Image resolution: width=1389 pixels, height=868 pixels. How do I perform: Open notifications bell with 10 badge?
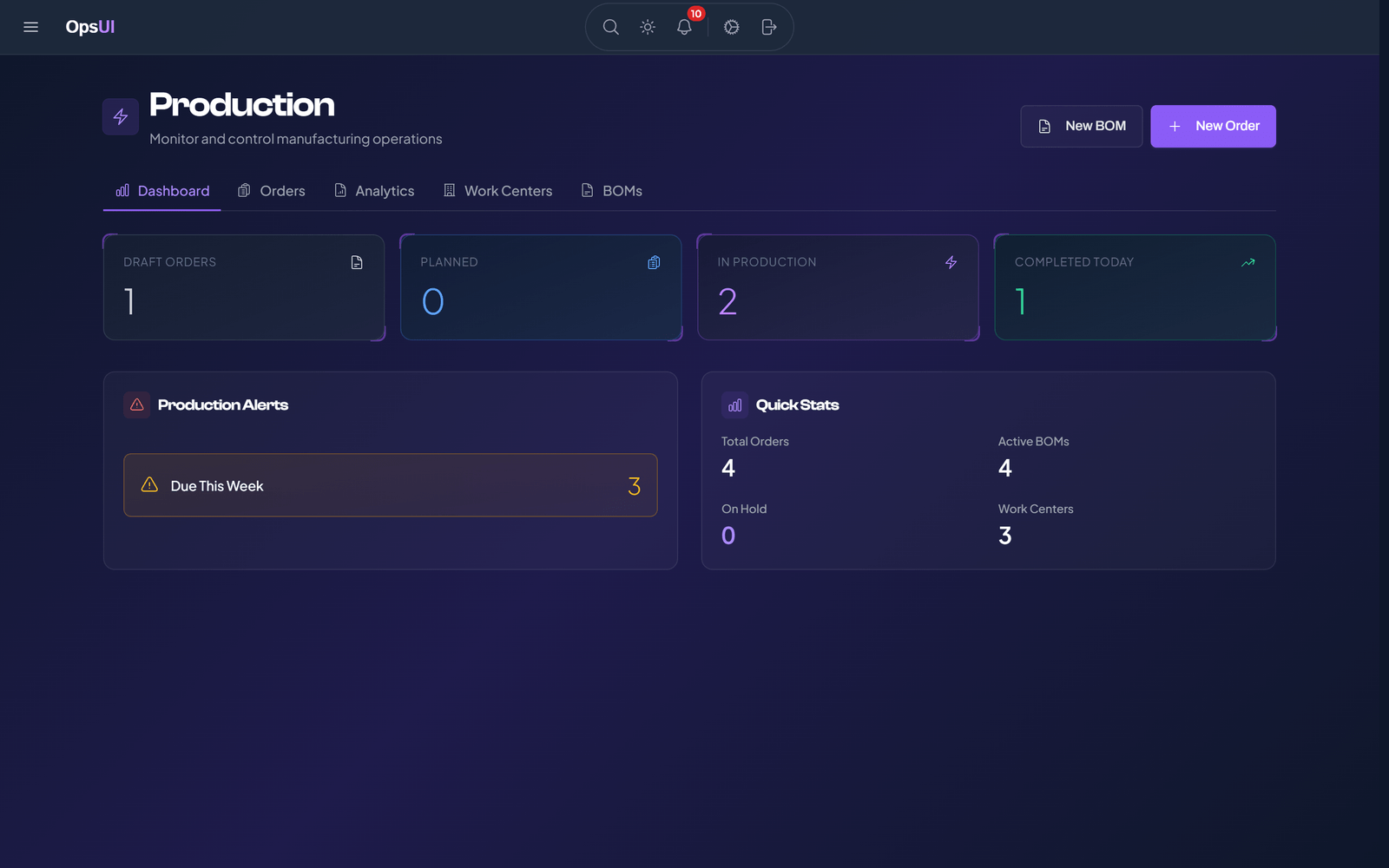(x=685, y=27)
